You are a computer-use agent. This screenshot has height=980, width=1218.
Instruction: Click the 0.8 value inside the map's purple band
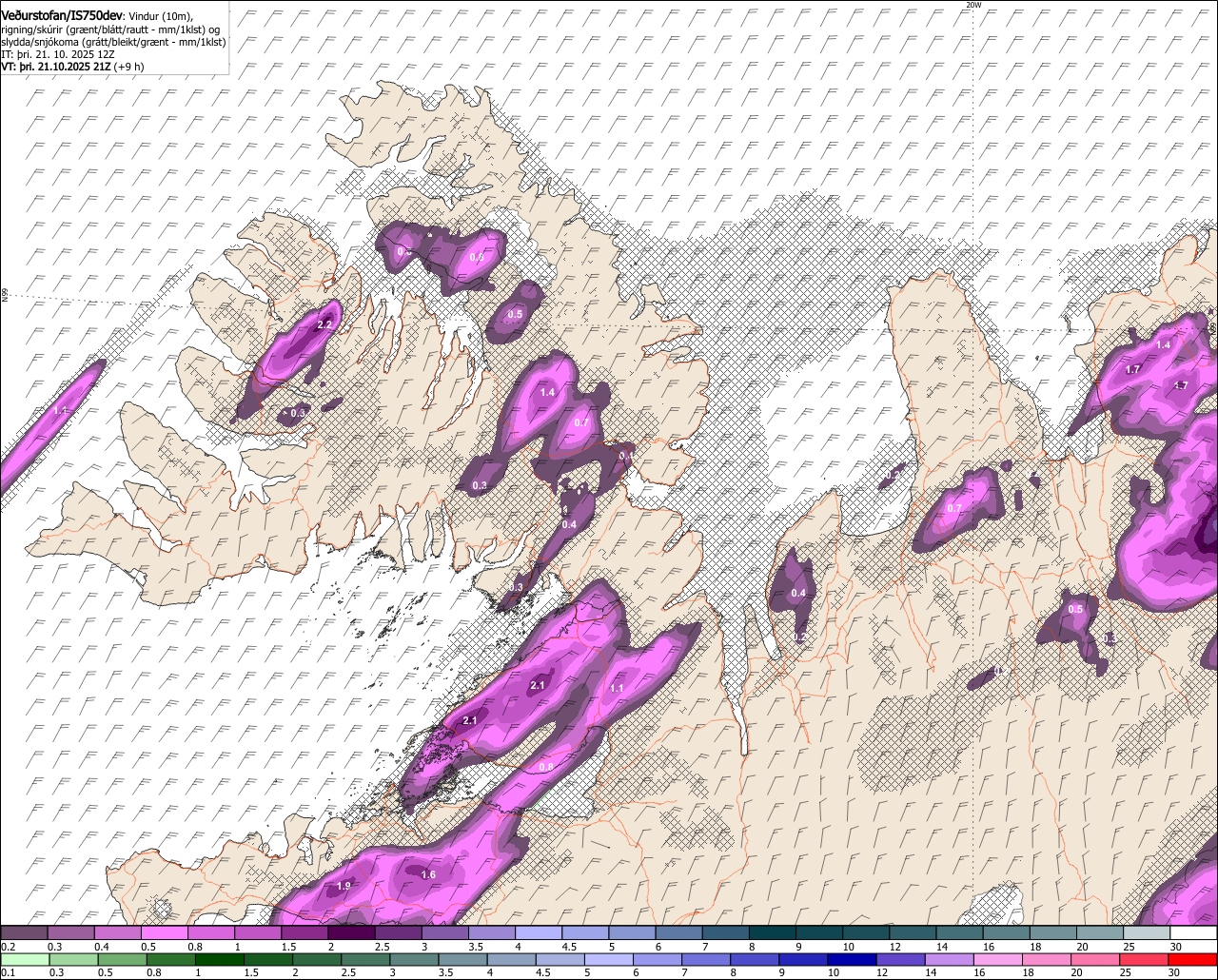click(x=546, y=767)
